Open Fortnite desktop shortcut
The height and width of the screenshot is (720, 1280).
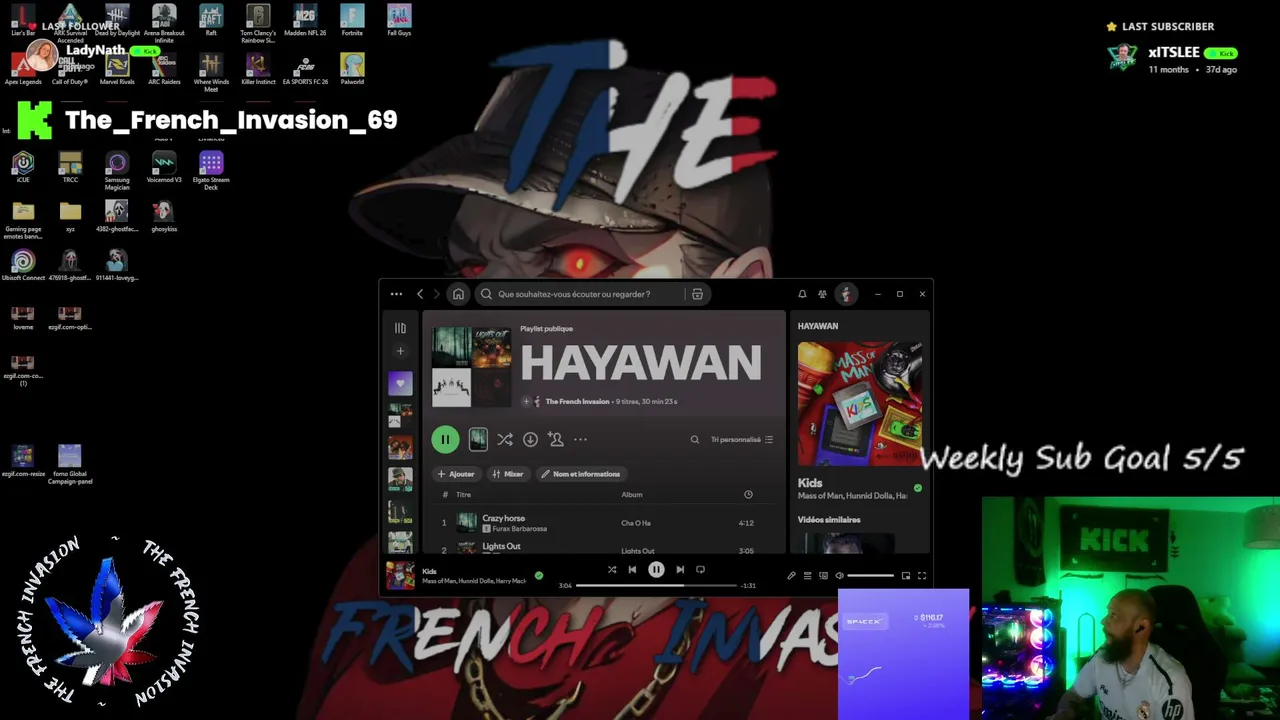[352, 20]
